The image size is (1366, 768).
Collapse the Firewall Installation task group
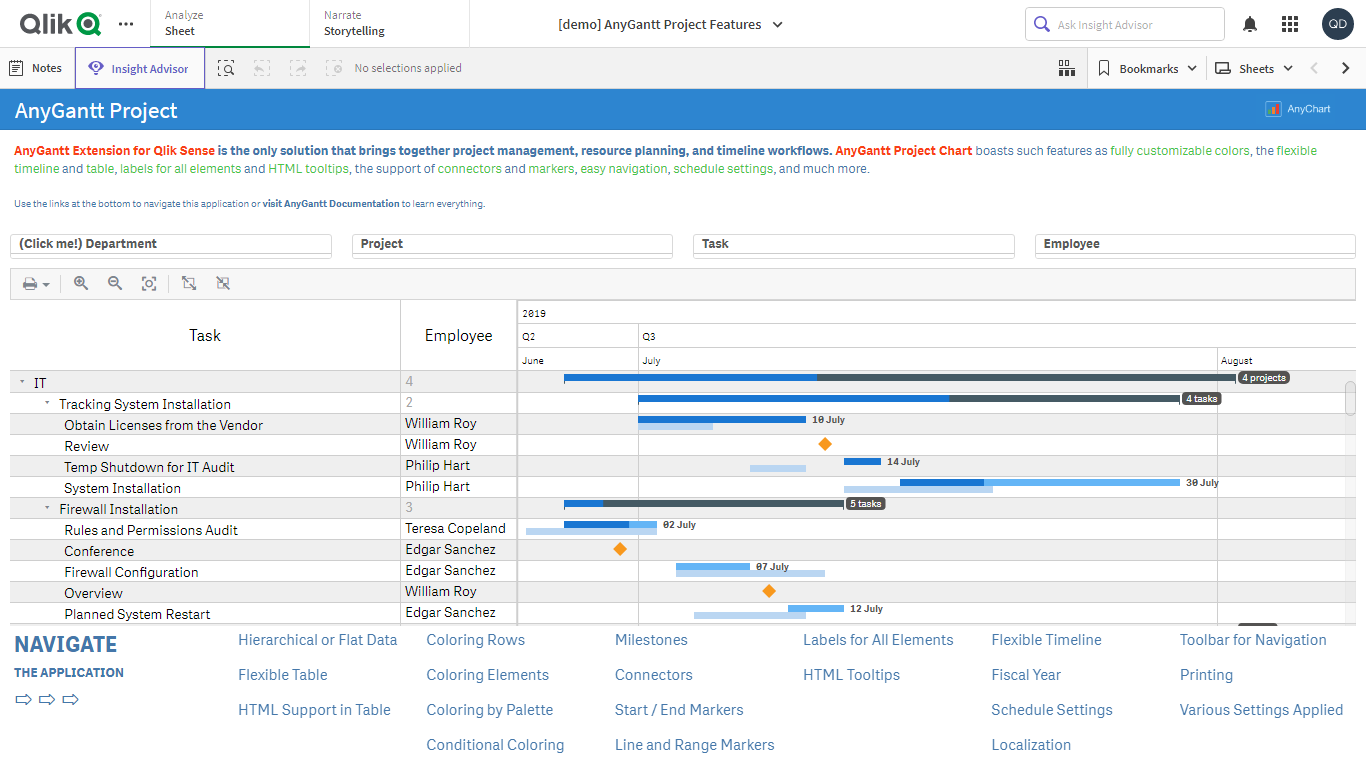45,508
